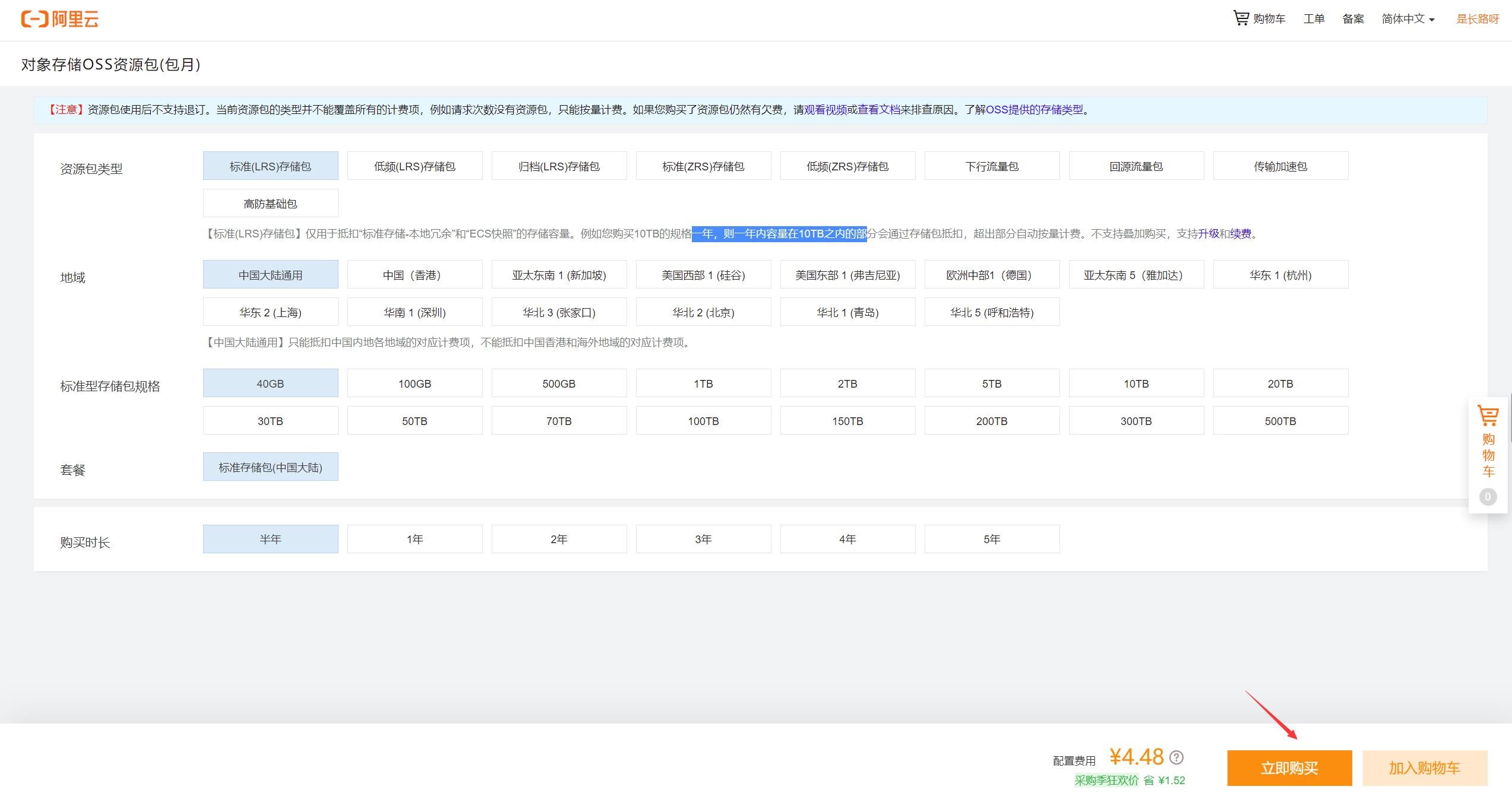This screenshot has height=799, width=1512.
Task: Pick the 5TB storage package size
Action: click(992, 383)
